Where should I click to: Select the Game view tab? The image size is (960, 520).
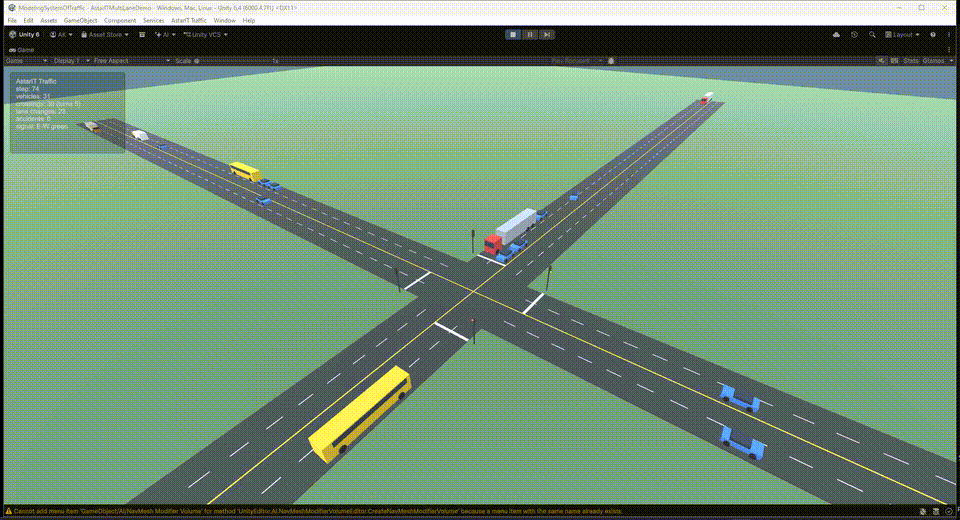coord(22,50)
